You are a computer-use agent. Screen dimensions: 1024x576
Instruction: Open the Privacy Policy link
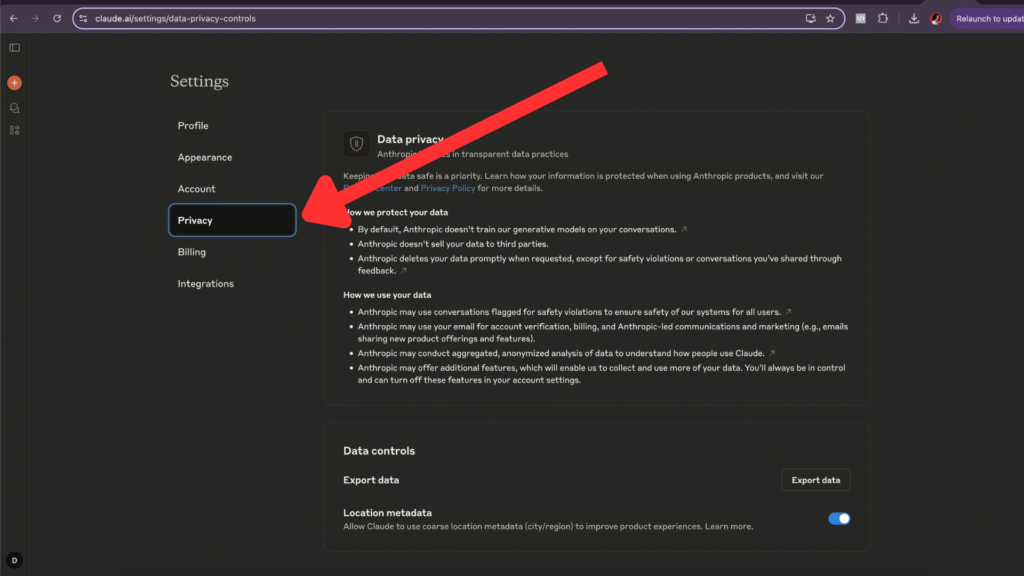coord(447,188)
